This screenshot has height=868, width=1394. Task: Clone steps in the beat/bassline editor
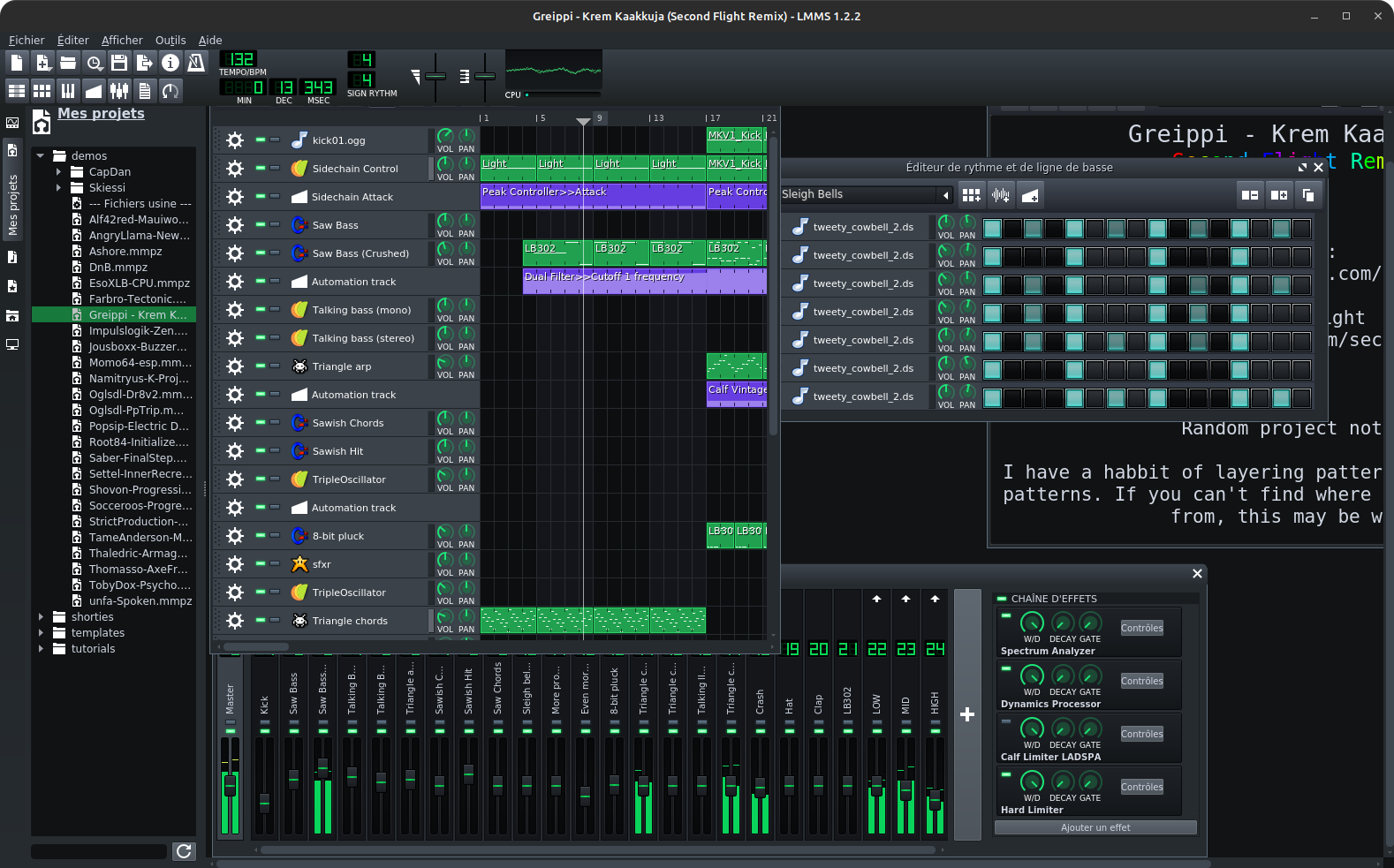point(1308,195)
